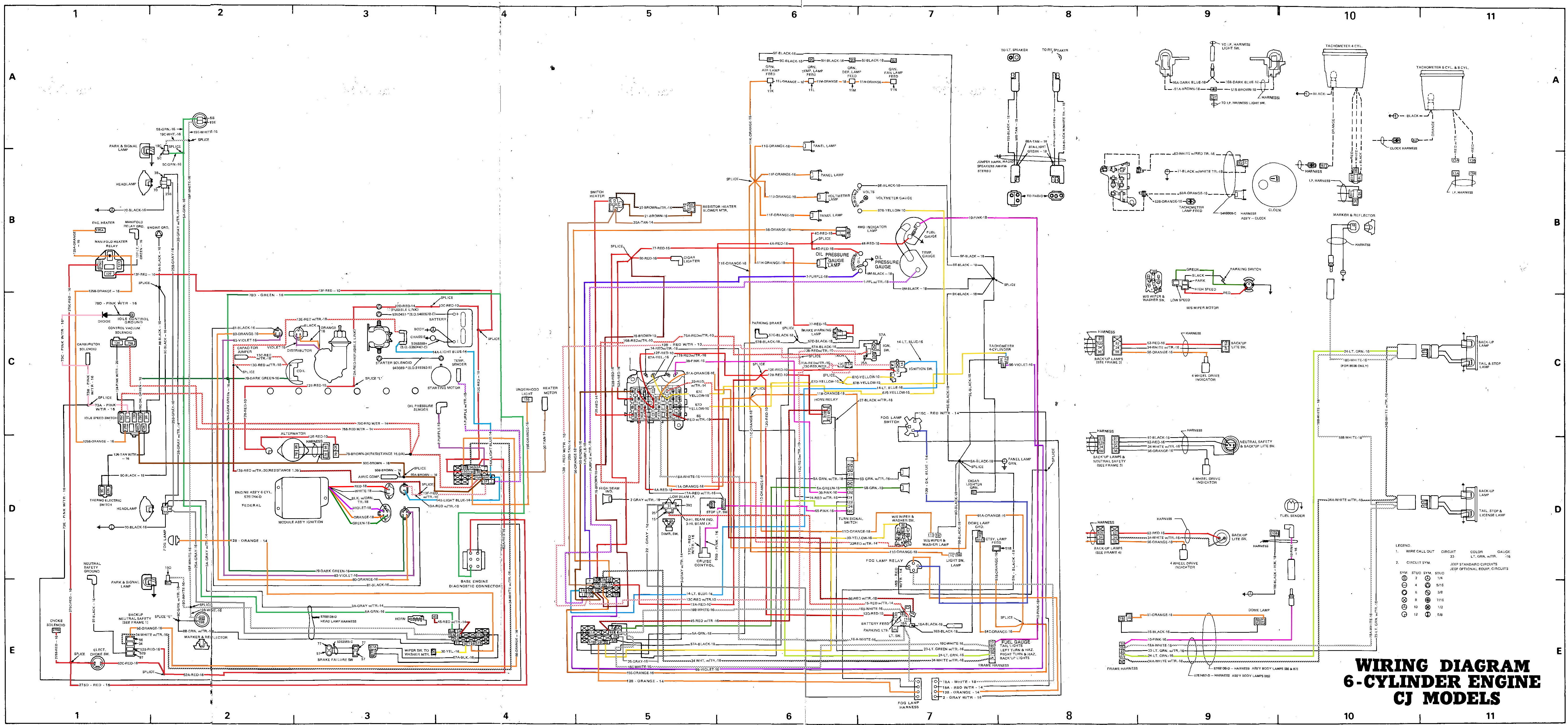Select the '7-PURPLE-18' wire label

pos(817,277)
